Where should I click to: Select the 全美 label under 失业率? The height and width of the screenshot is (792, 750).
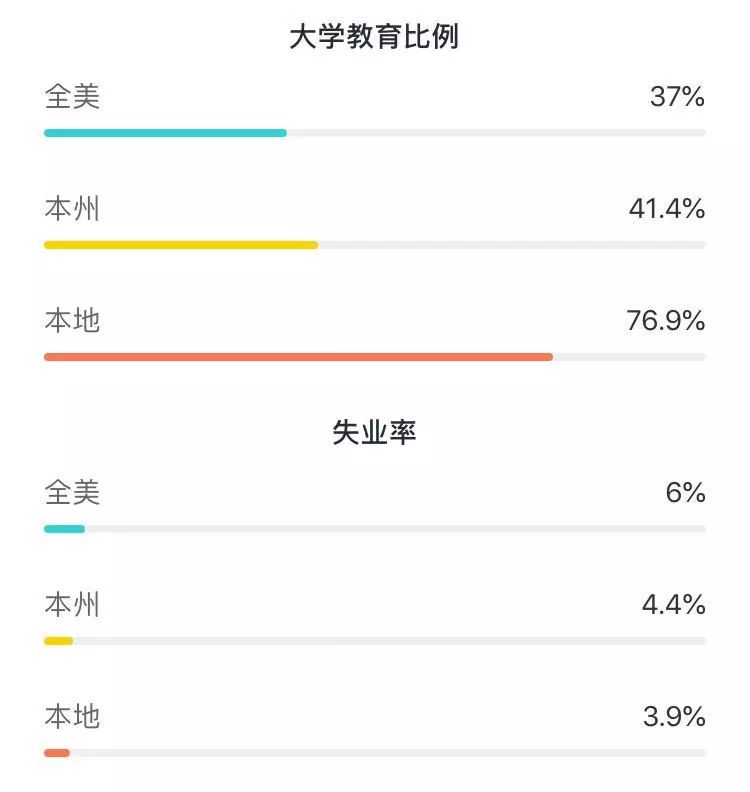pos(72,492)
